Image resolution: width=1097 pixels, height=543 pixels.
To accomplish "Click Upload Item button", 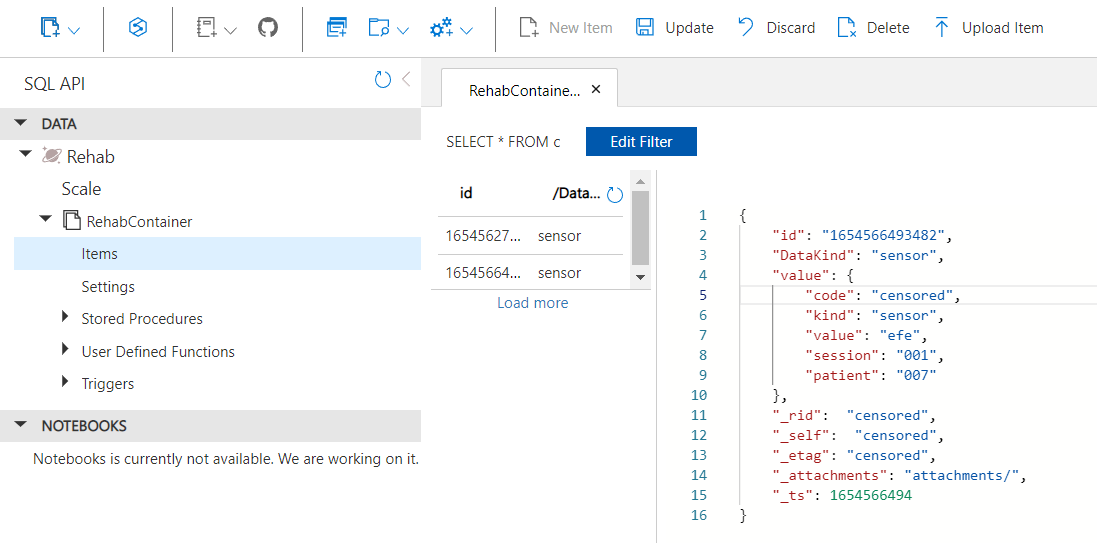I will pyautogui.click(x=989, y=28).
